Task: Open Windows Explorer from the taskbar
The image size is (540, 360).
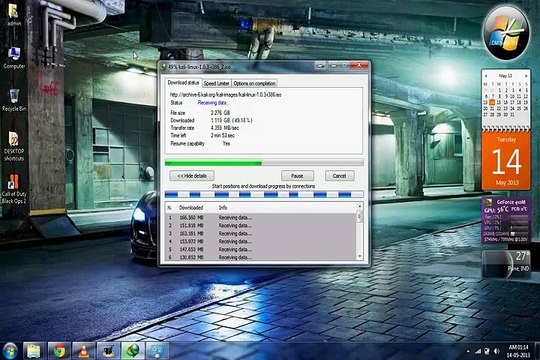Action: [x=34, y=351]
